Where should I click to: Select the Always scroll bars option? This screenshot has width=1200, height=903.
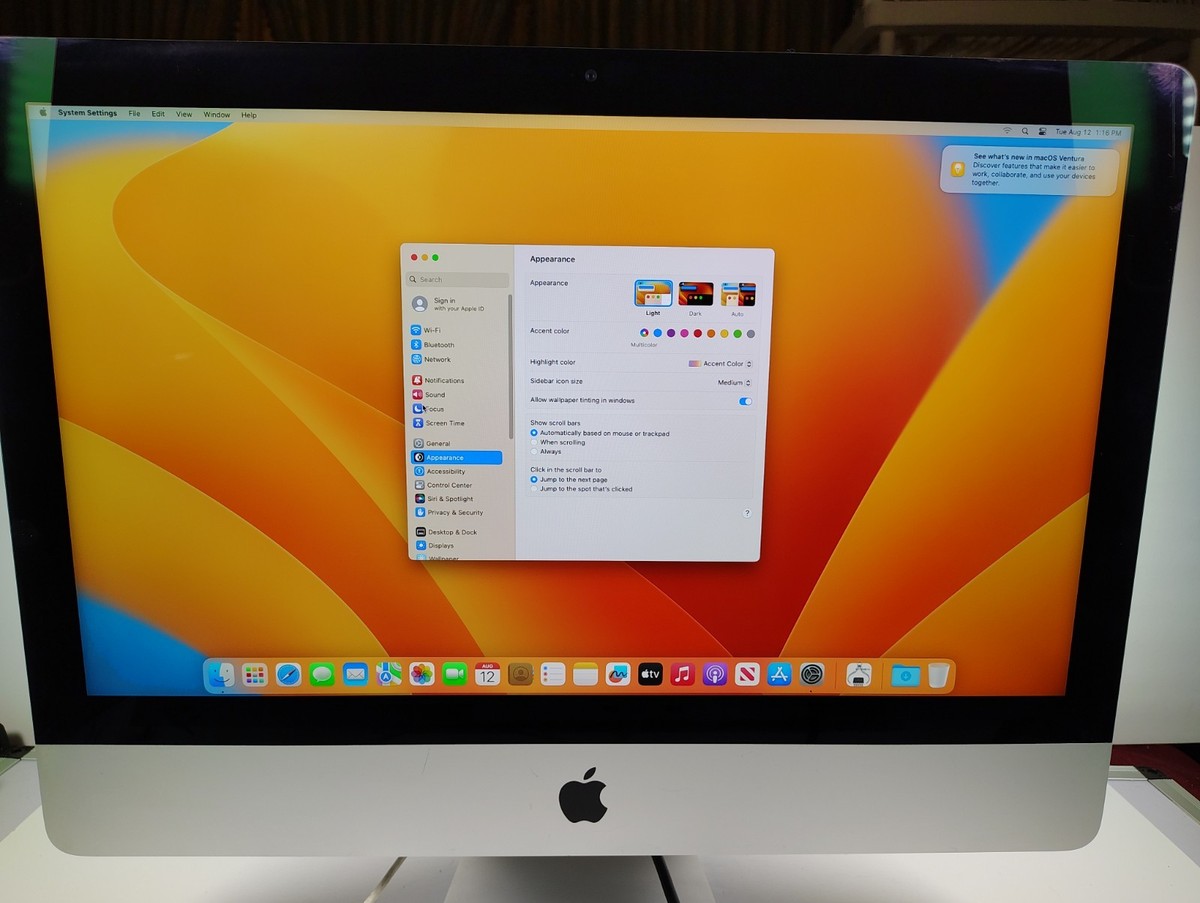[x=534, y=452]
